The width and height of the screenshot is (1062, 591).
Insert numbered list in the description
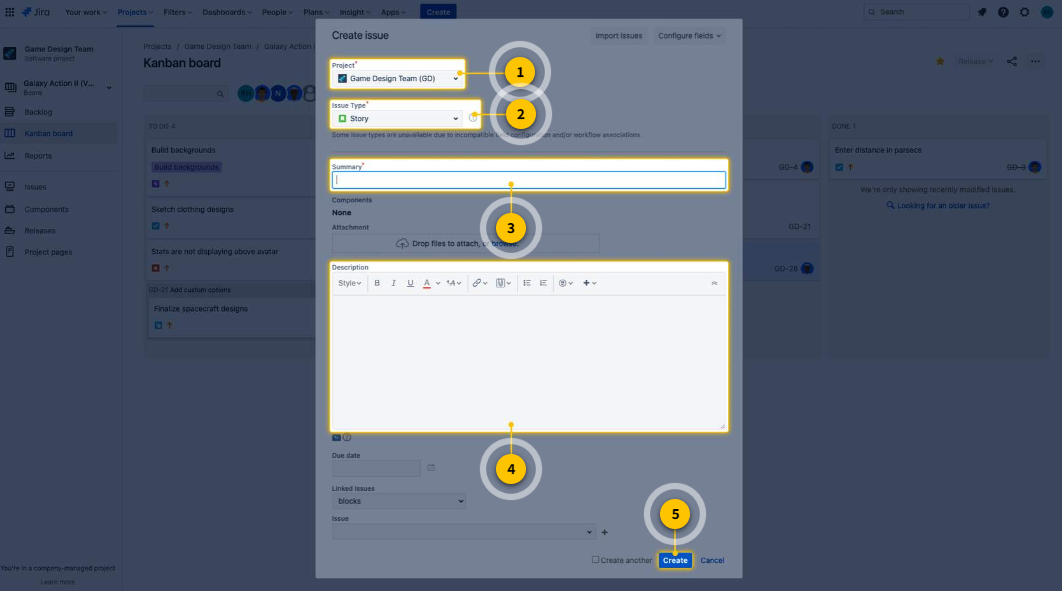[x=543, y=283]
